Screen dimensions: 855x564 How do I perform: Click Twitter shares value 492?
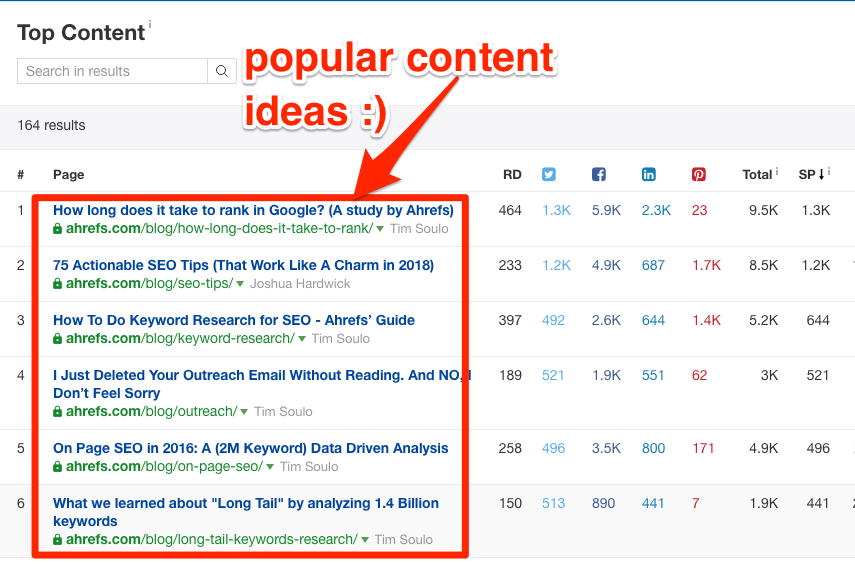[x=553, y=321]
